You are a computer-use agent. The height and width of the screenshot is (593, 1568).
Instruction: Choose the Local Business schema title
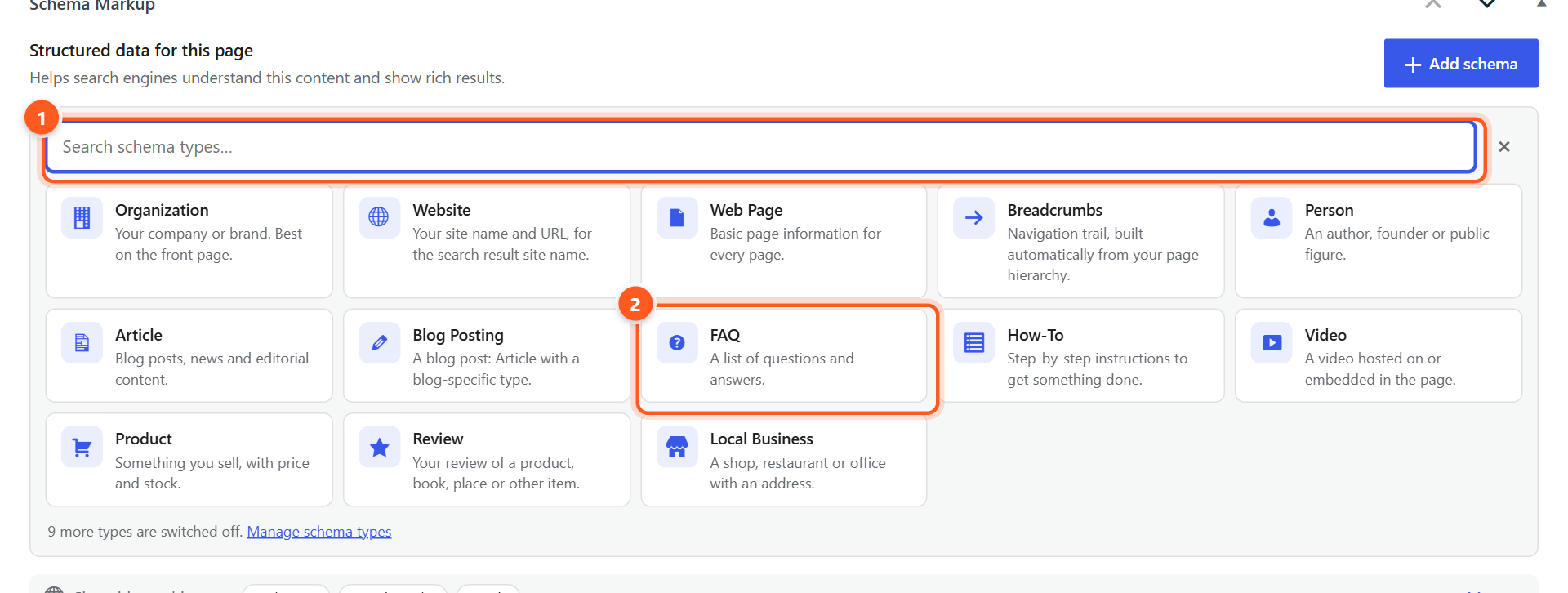pos(762,439)
